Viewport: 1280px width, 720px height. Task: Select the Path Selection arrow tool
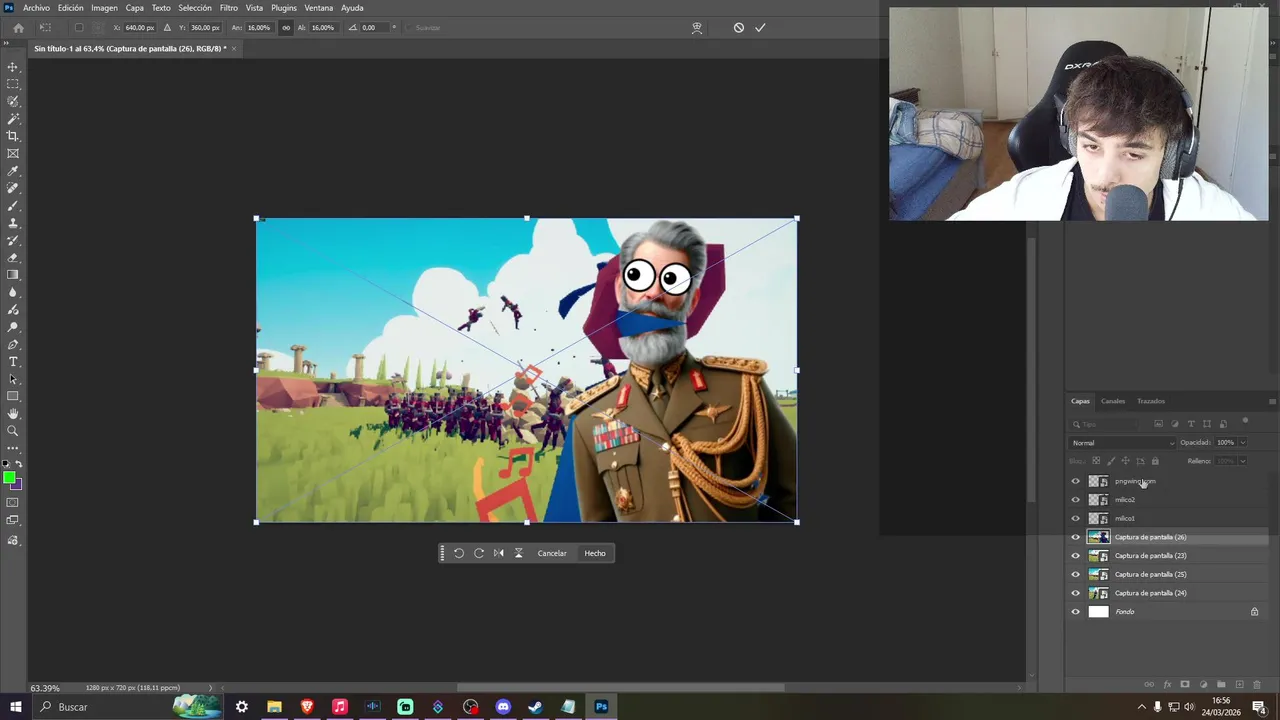click(x=13, y=379)
